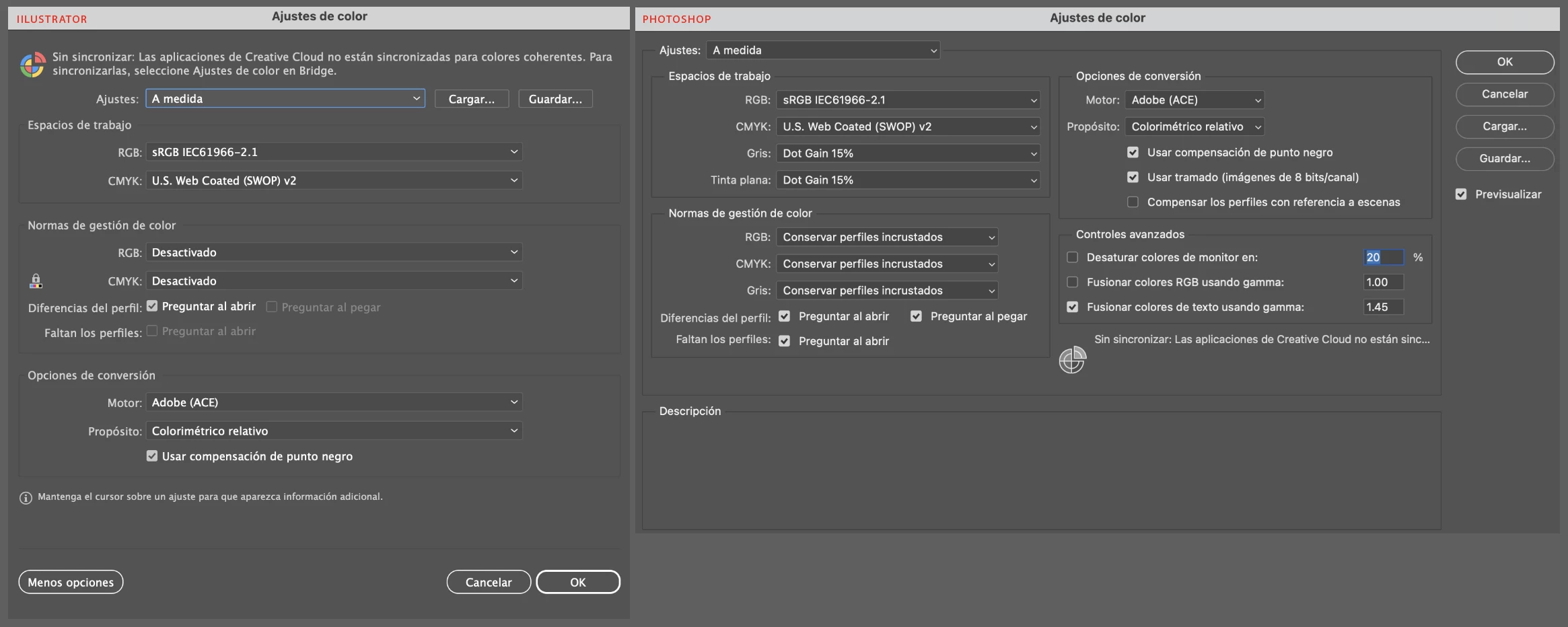
Task: Open Photoshop RGB working space dropdown
Action: point(908,100)
